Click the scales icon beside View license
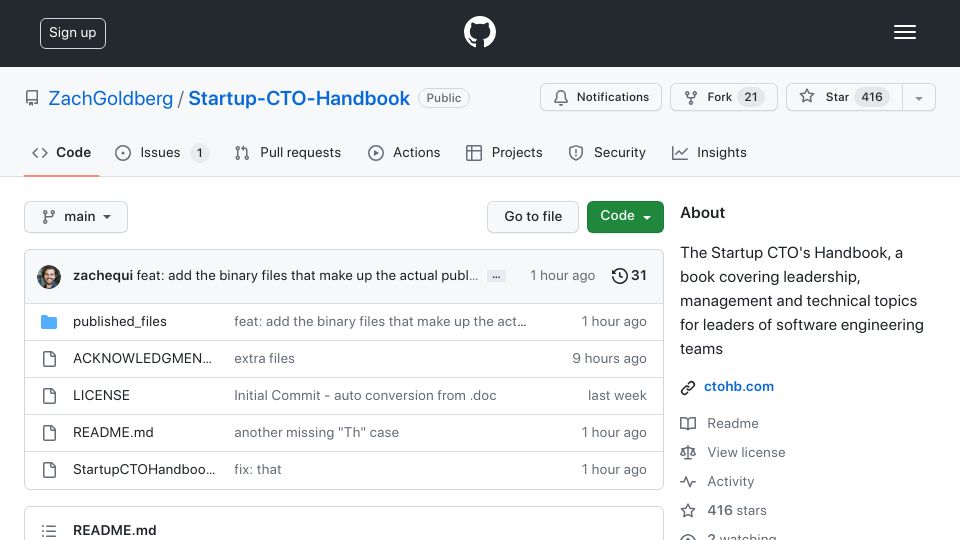Image resolution: width=960 pixels, height=540 pixels. pos(688,453)
